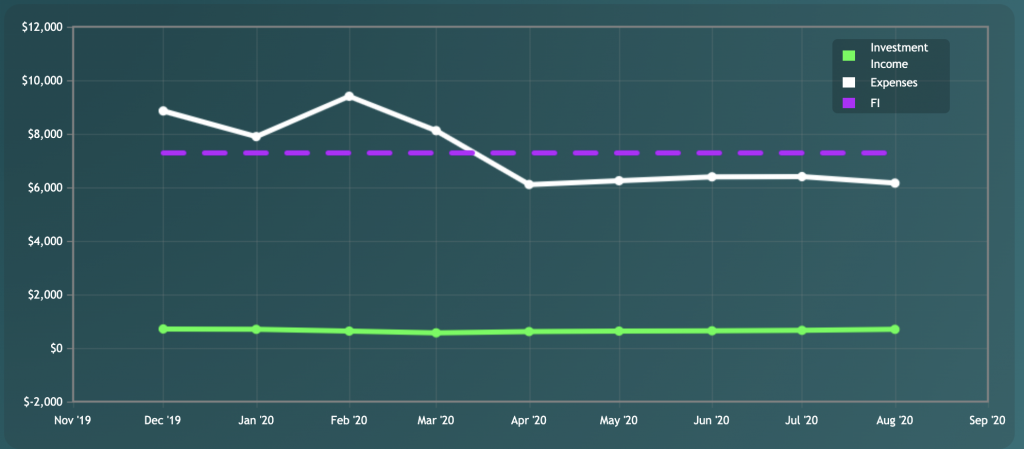Viewport: 1024px width, 449px height.
Task: Select the Investment Income point for Mar '20
Action: click(x=436, y=333)
